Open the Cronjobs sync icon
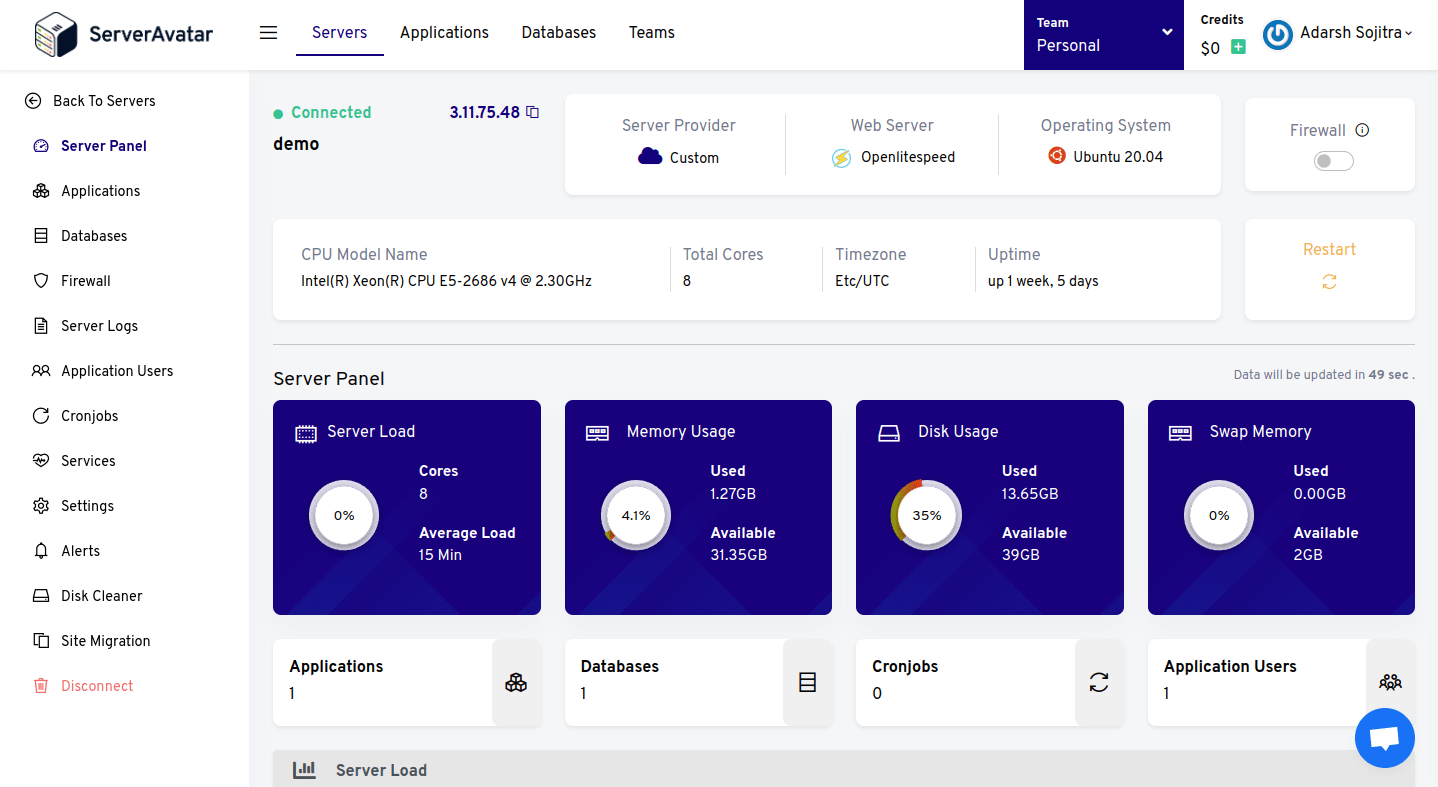 coord(40,415)
